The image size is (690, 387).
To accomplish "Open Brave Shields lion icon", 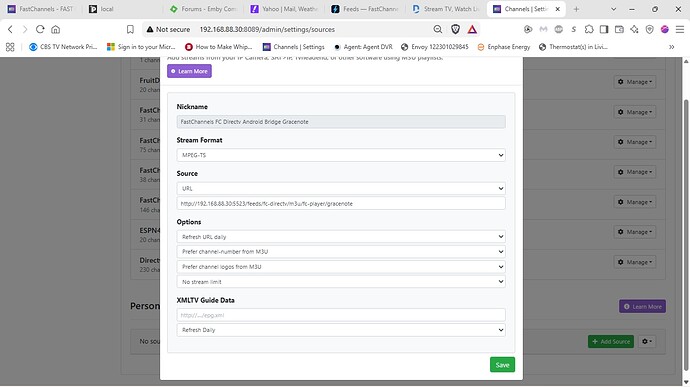I will 455,29.
